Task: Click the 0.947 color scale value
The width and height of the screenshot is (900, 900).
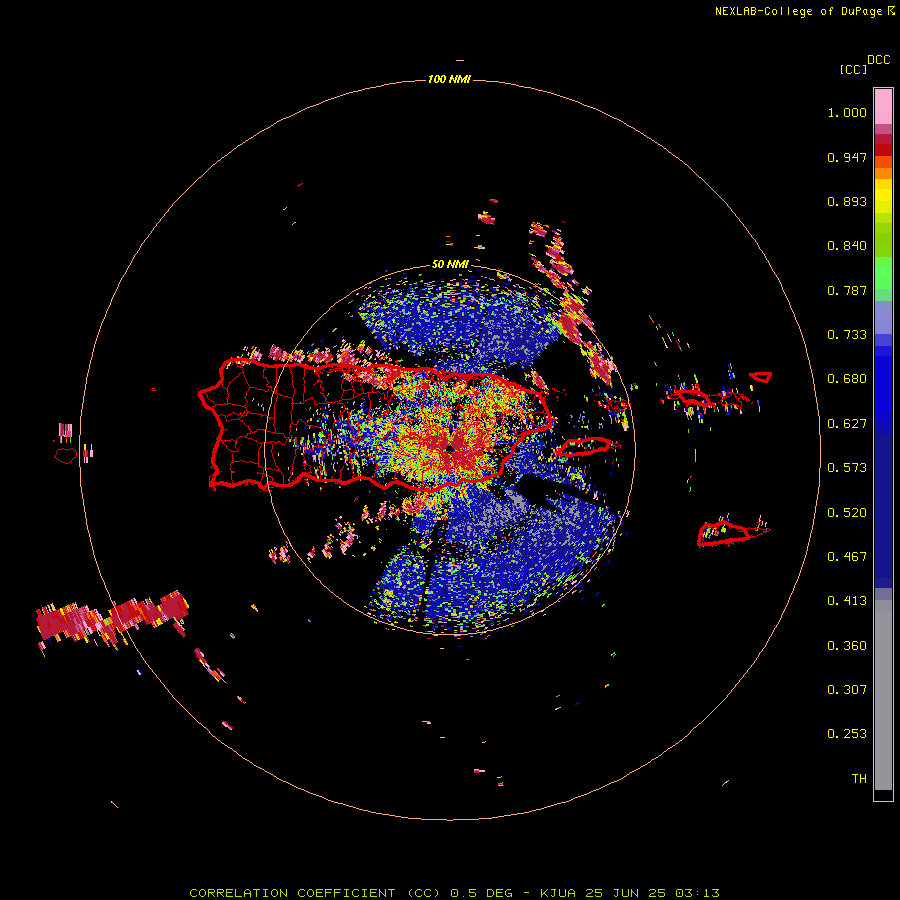Action: pos(847,157)
